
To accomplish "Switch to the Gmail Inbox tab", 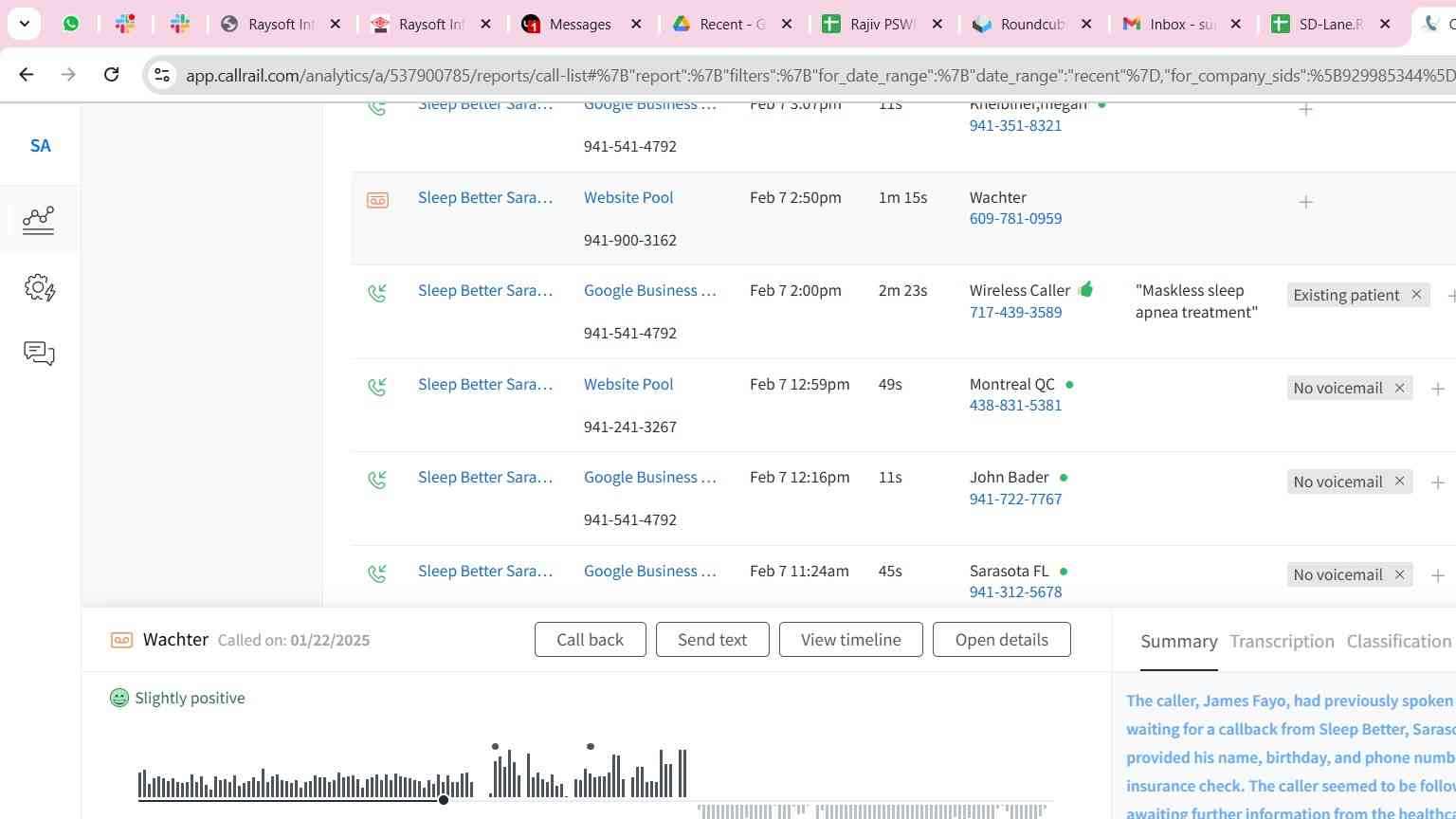I will (x=1181, y=24).
